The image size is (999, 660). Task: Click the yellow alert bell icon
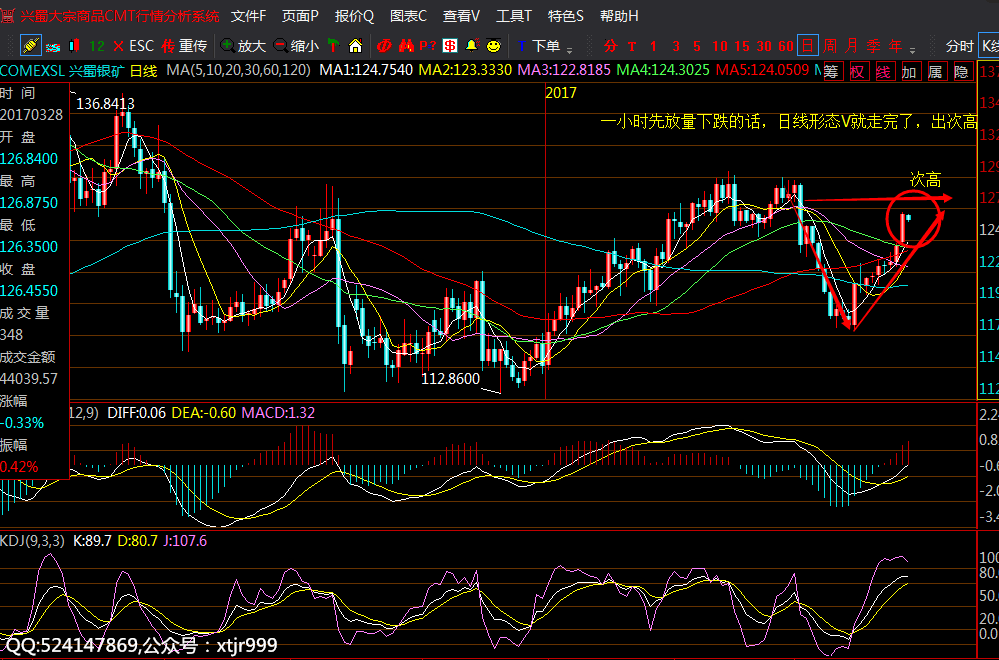[471, 46]
